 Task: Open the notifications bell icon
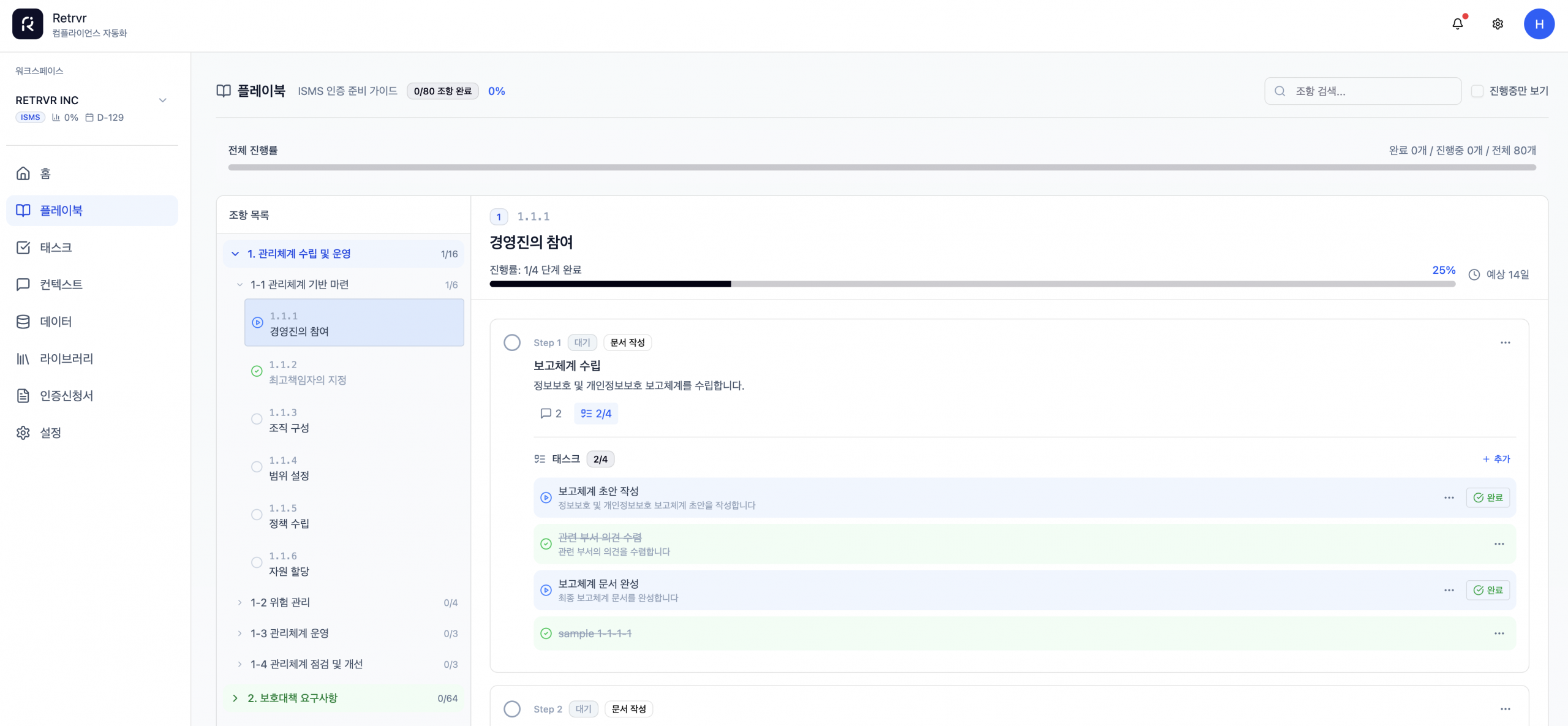click(x=1457, y=24)
